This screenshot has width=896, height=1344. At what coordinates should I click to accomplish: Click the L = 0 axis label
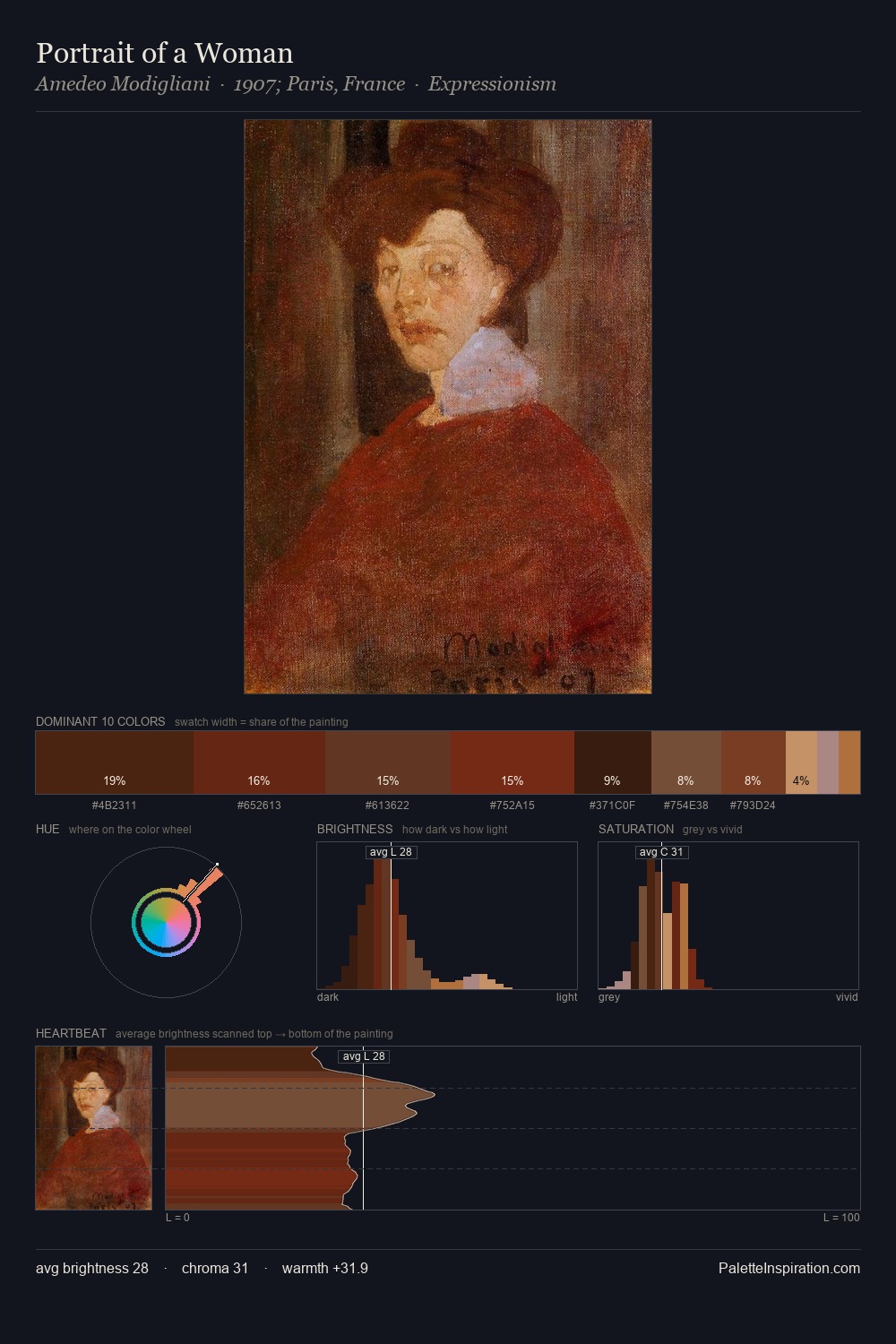(x=177, y=1218)
